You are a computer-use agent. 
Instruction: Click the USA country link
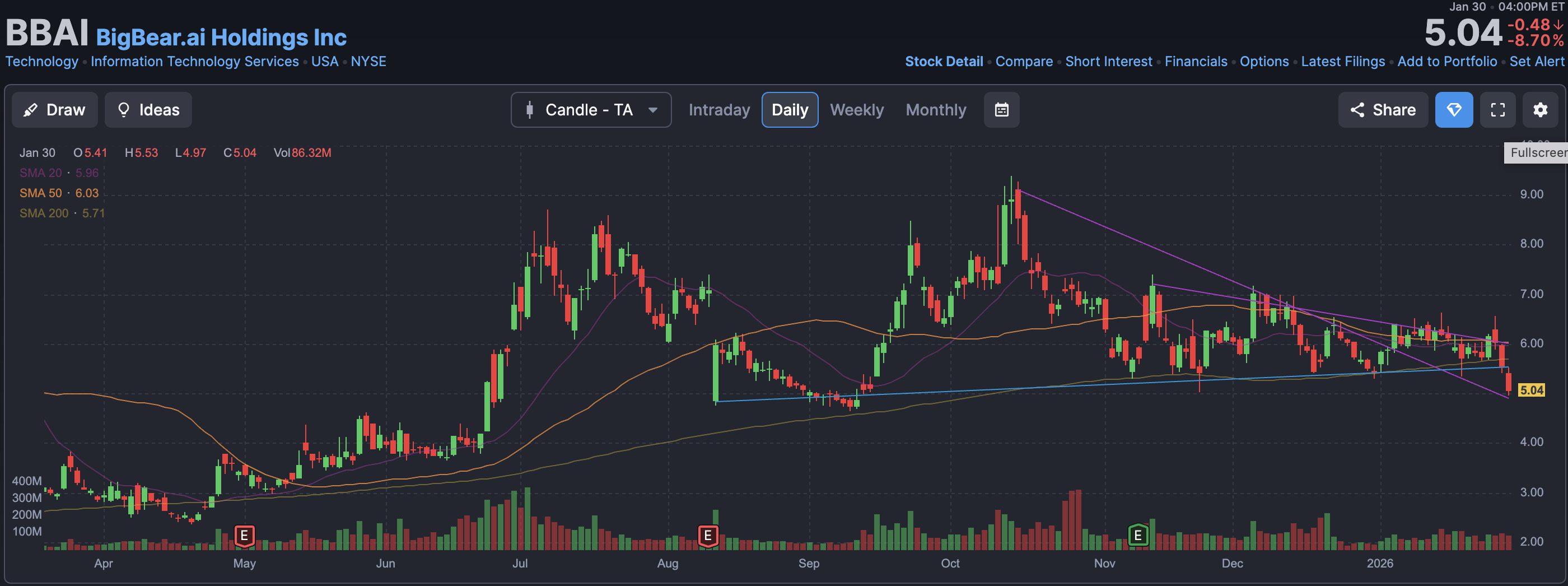(x=324, y=62)
